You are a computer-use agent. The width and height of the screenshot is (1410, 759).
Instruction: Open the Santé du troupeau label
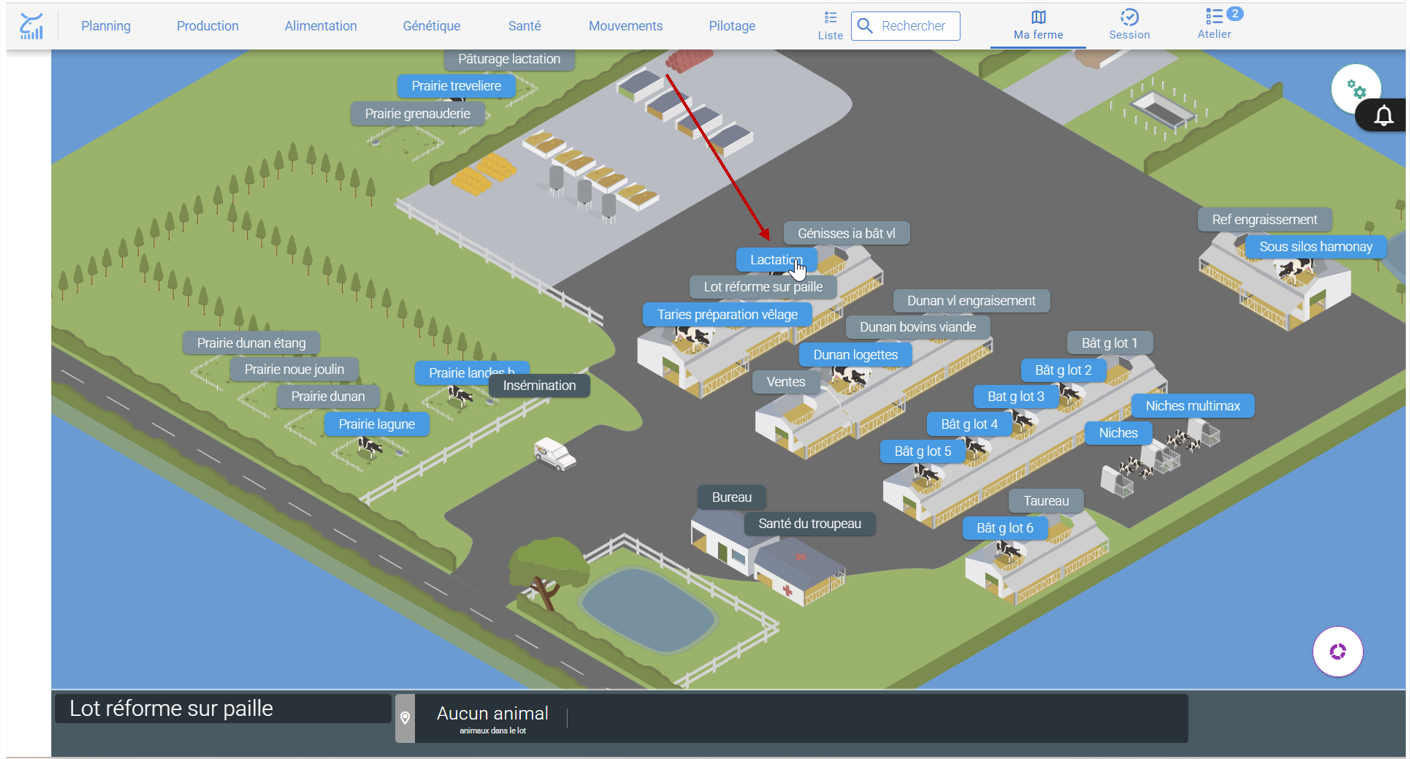click(x=810, y=524)
